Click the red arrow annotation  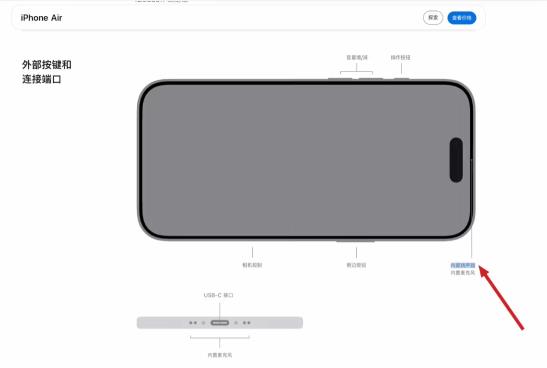click(x=501, y=298)
